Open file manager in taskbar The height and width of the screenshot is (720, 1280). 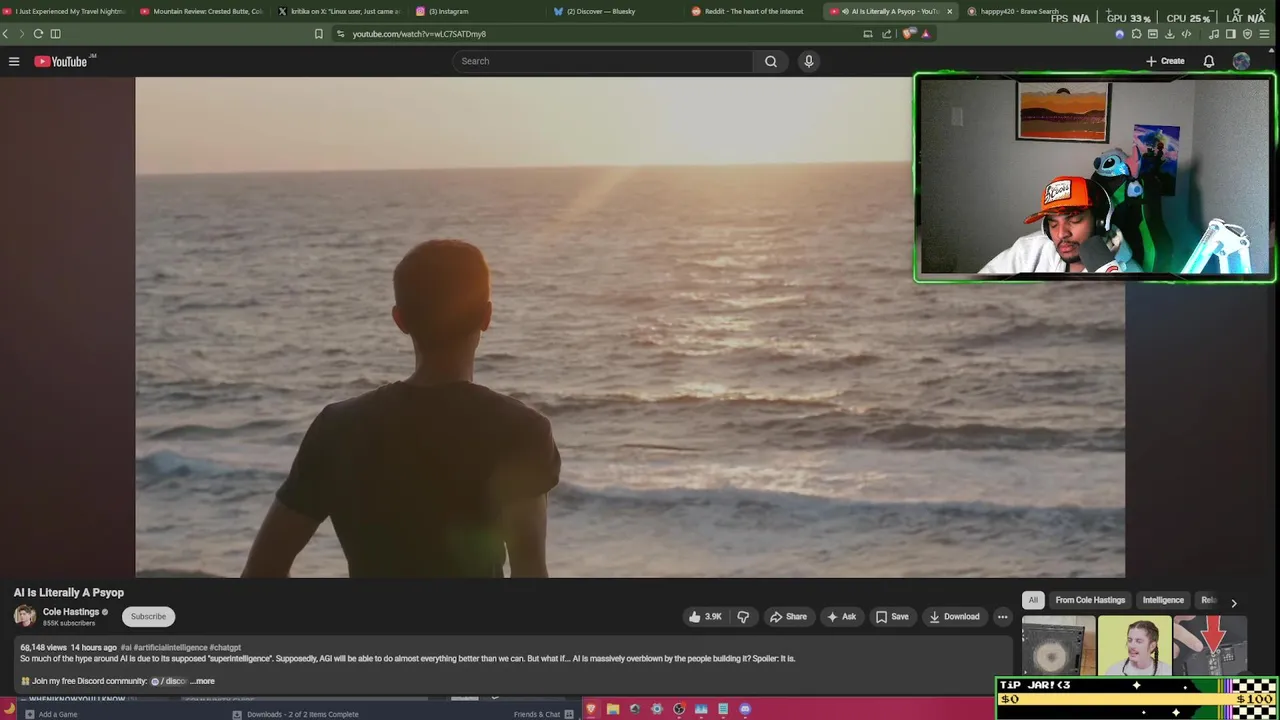613,709
